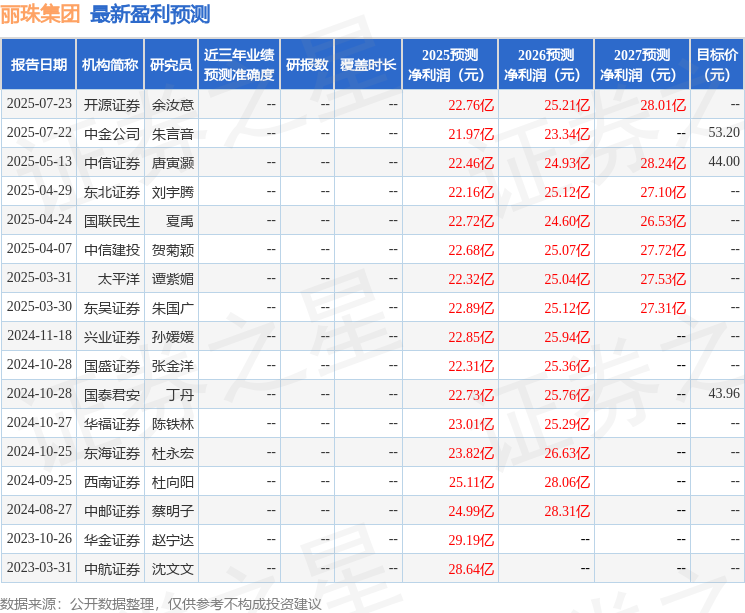745x613 pixels.
Task: Click 兴业证券 institution cell
Action: [112, 337]
